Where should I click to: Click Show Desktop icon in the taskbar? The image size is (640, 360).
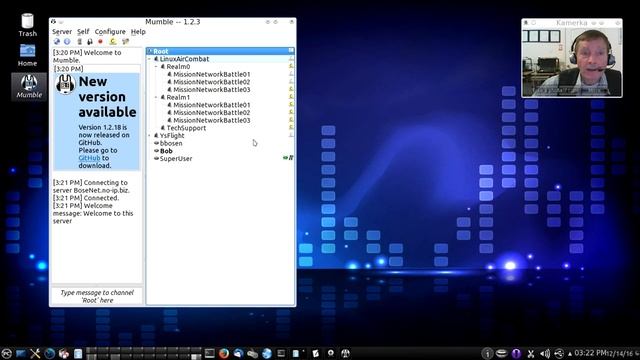(21, 353)
